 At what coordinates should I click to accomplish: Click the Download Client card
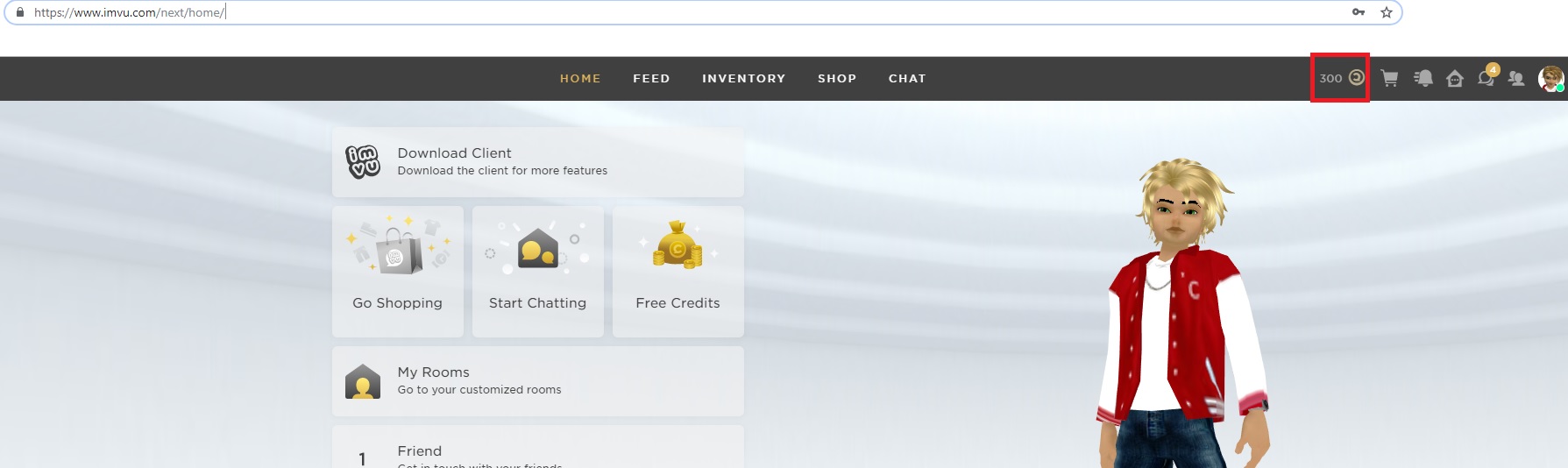pyautogui.click(x=538, y=162)
